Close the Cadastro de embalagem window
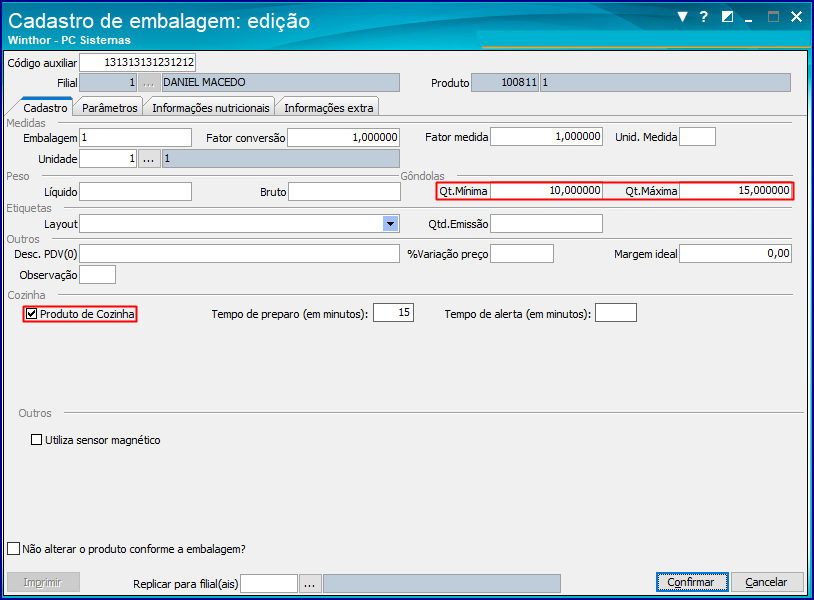 [796, 17]
